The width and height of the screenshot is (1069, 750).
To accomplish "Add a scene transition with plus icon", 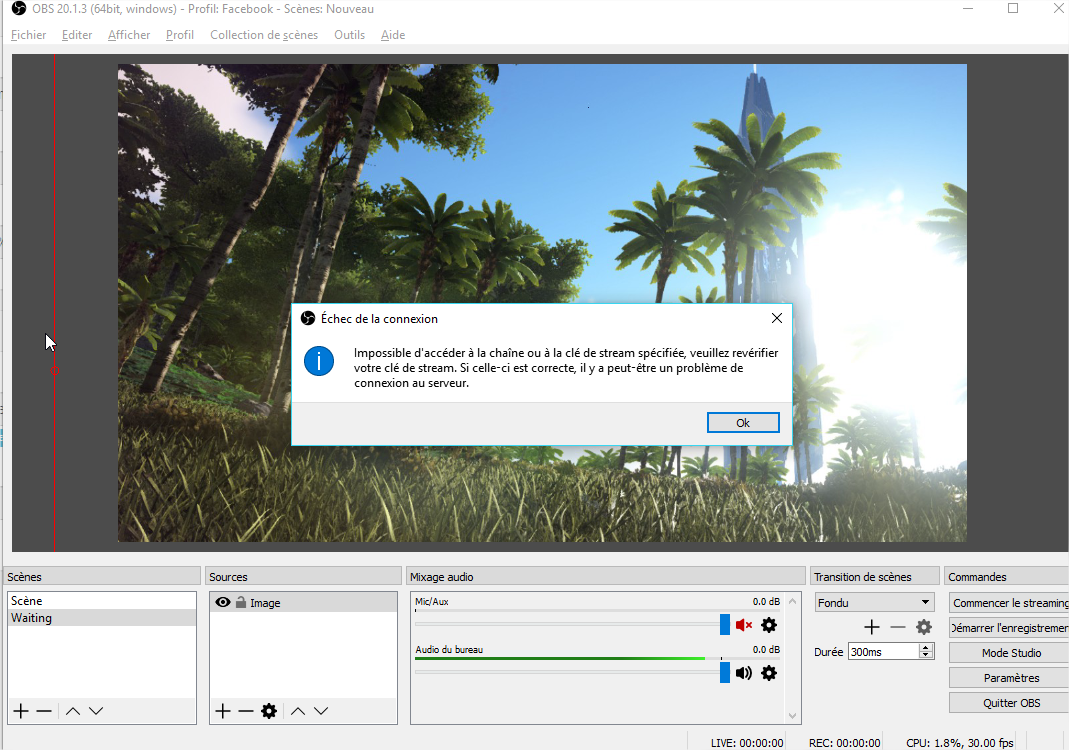I will pyautogui.click(x=872, y=627).
